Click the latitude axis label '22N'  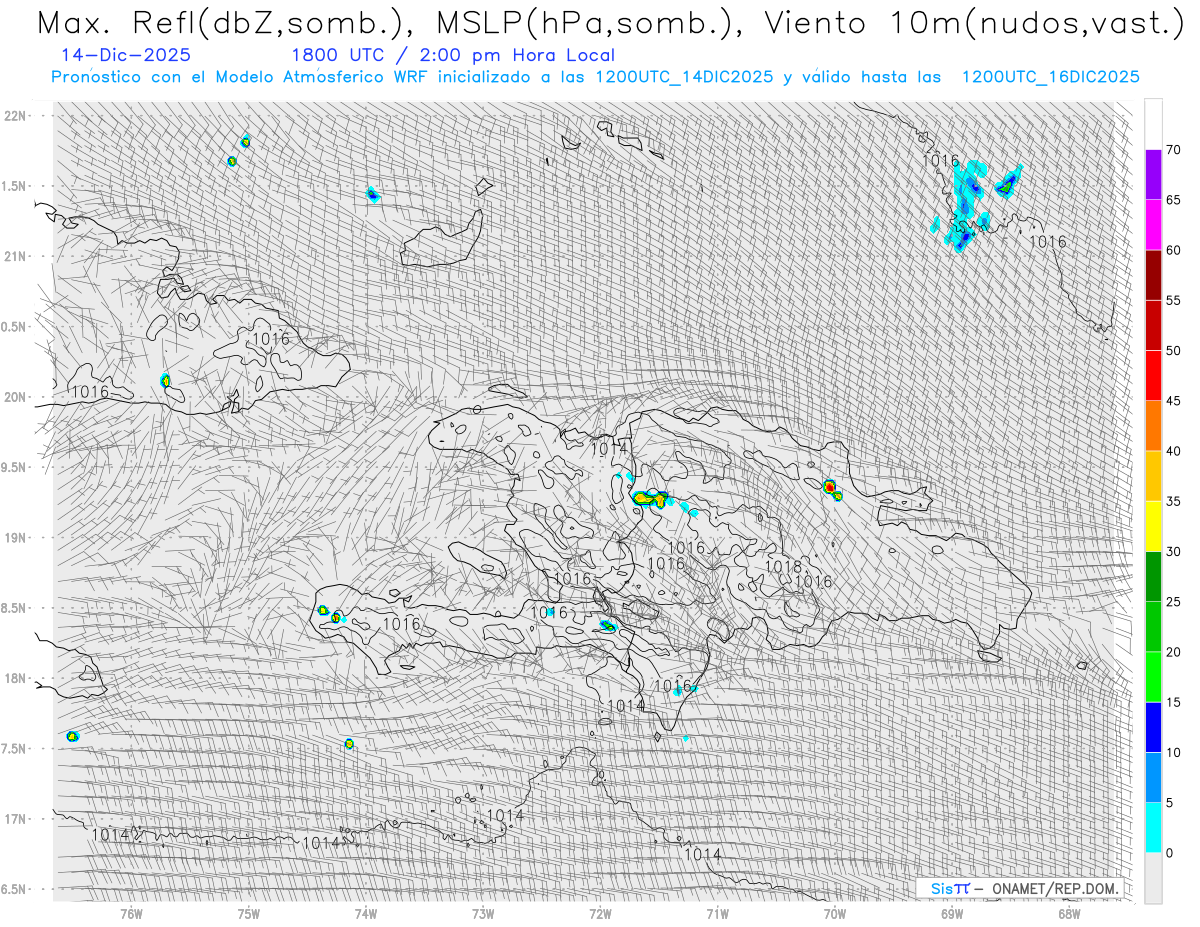pos(16,115)
